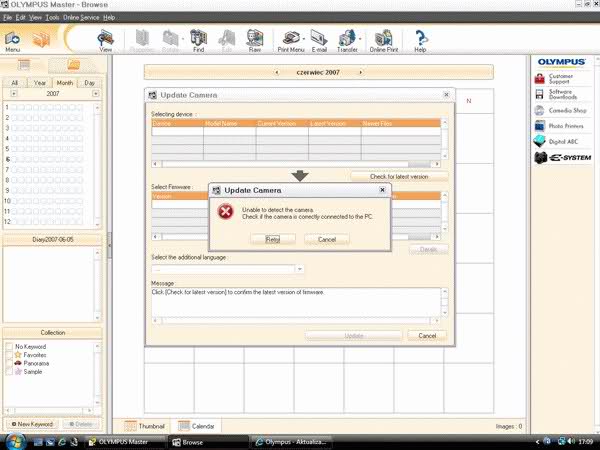This screenshot has height=450, width=600.
Task: Click Retry in the error dialog
Action: pos(273,239)
